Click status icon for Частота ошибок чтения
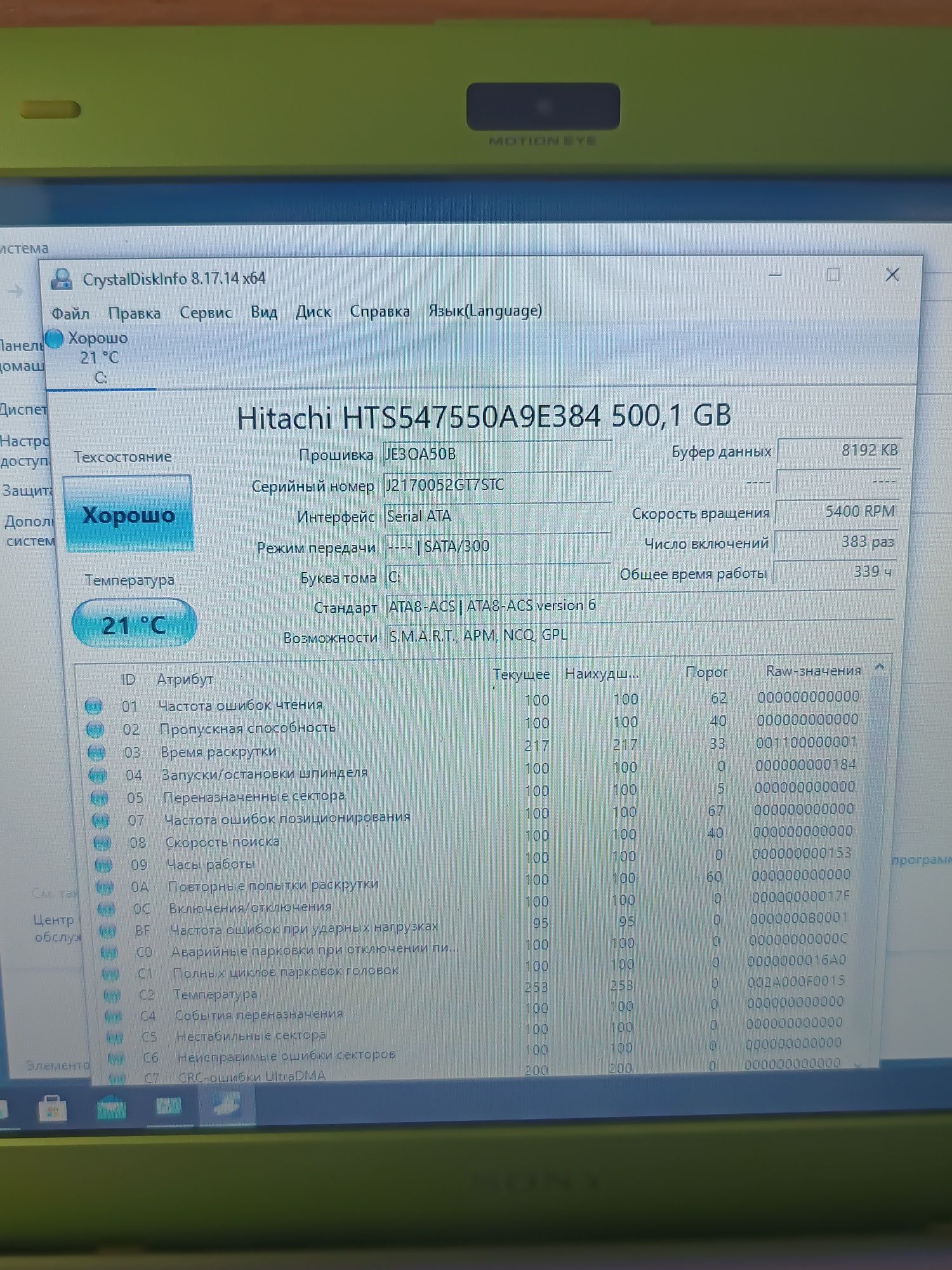Screen dimensions: 952x1270 [93, 706]
